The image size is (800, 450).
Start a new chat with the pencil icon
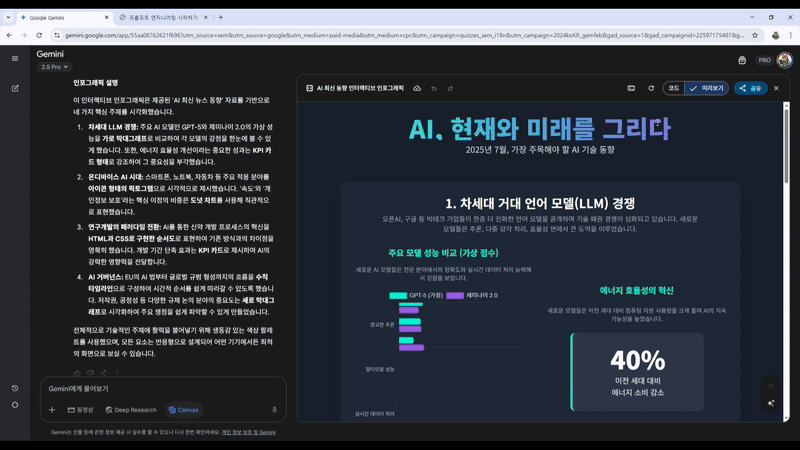(15, 88)
